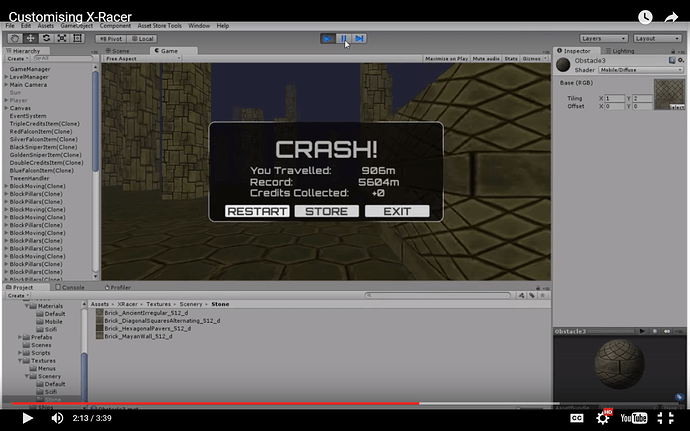Select the Rect transform tool
This screenshot has height=431, width=690.
click(x=77, y=38)
